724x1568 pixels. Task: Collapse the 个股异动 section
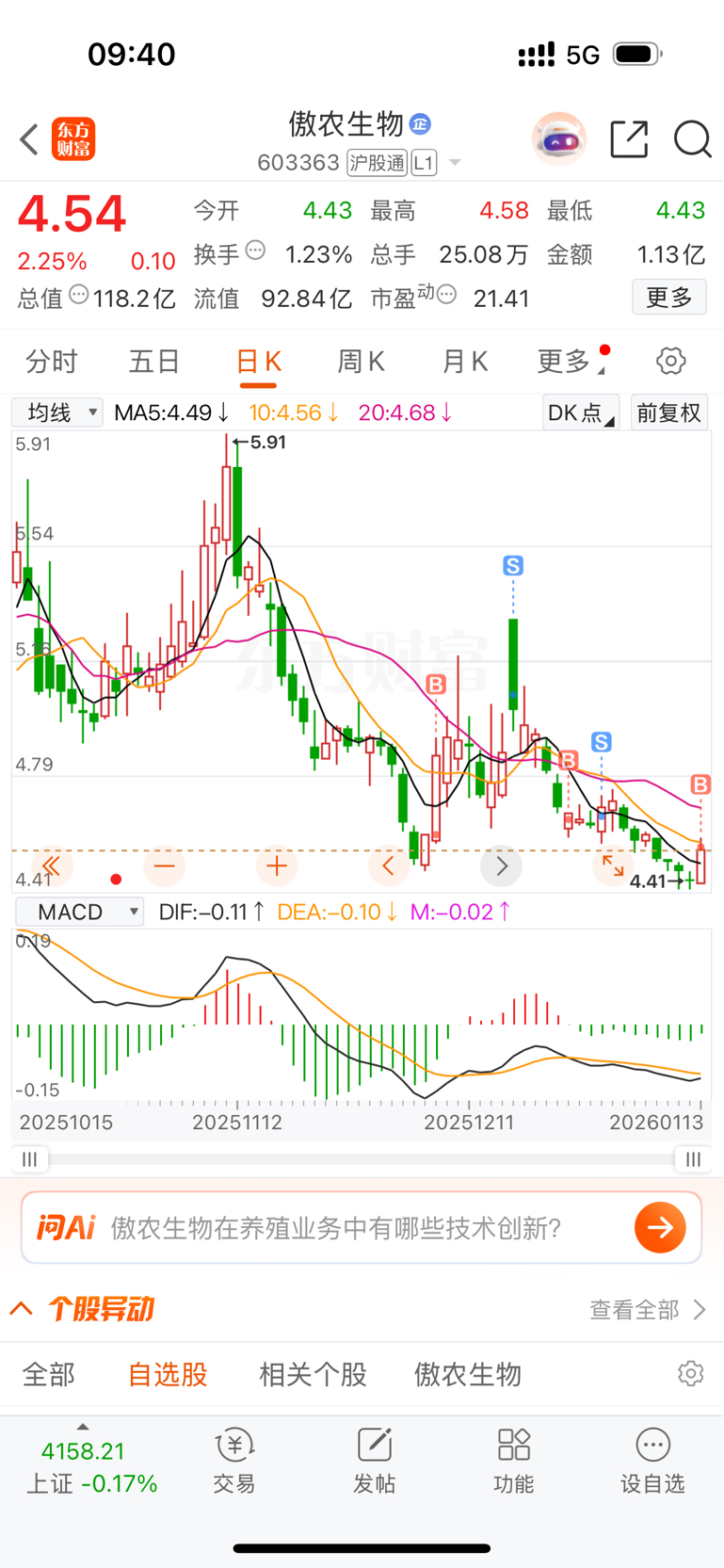click(x=22, y=1309)
